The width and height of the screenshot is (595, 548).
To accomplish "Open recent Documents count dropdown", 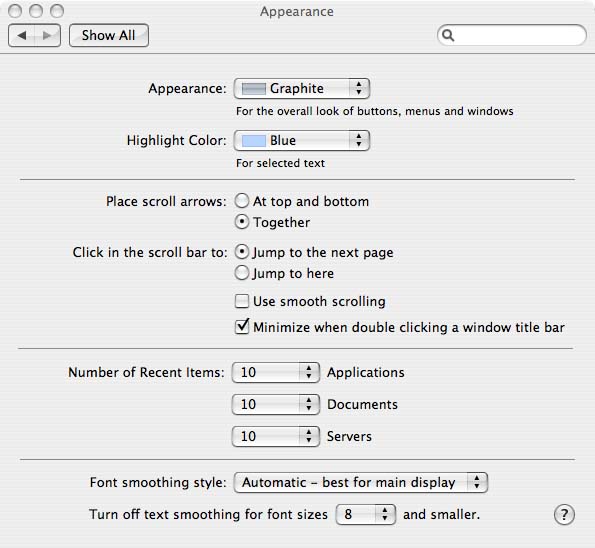I will pos(275,404).
